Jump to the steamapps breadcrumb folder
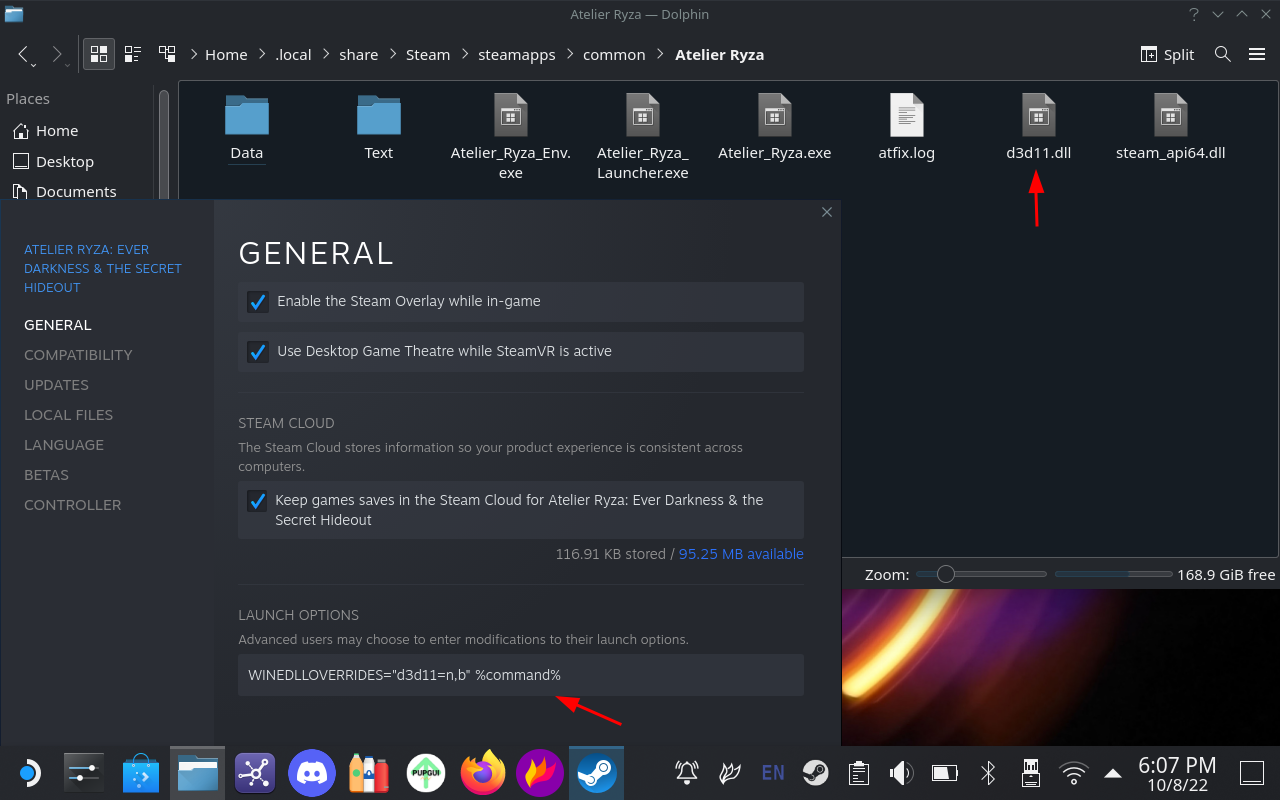The image size is (1280, 800). coord(517,55)
